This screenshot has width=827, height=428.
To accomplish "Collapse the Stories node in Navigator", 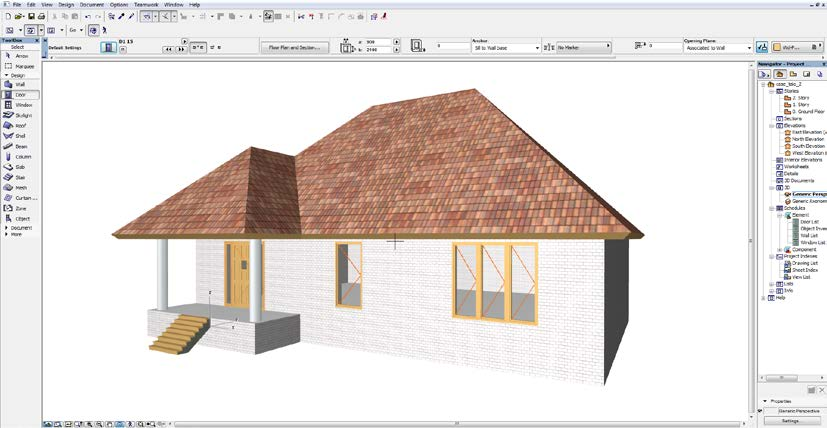I will [x=771, y=91].
